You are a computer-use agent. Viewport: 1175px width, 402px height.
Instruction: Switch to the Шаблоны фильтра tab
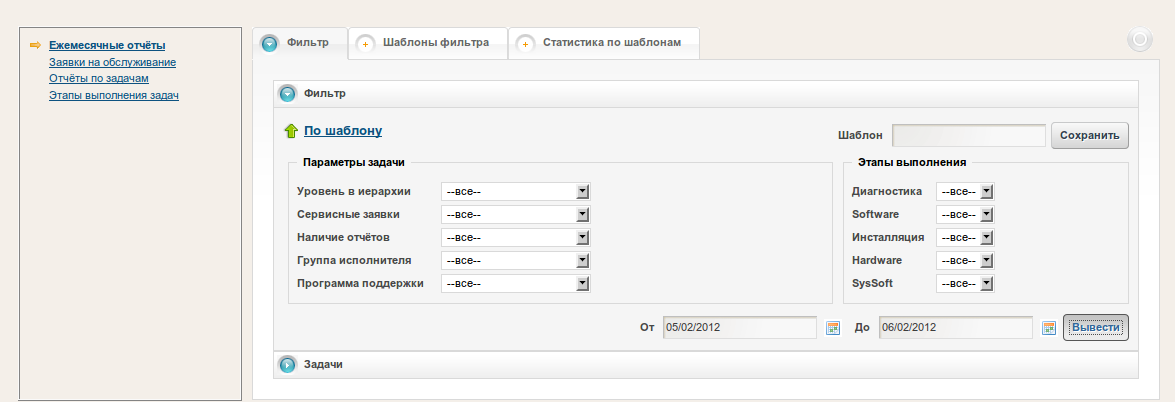(x=427, y=43)
